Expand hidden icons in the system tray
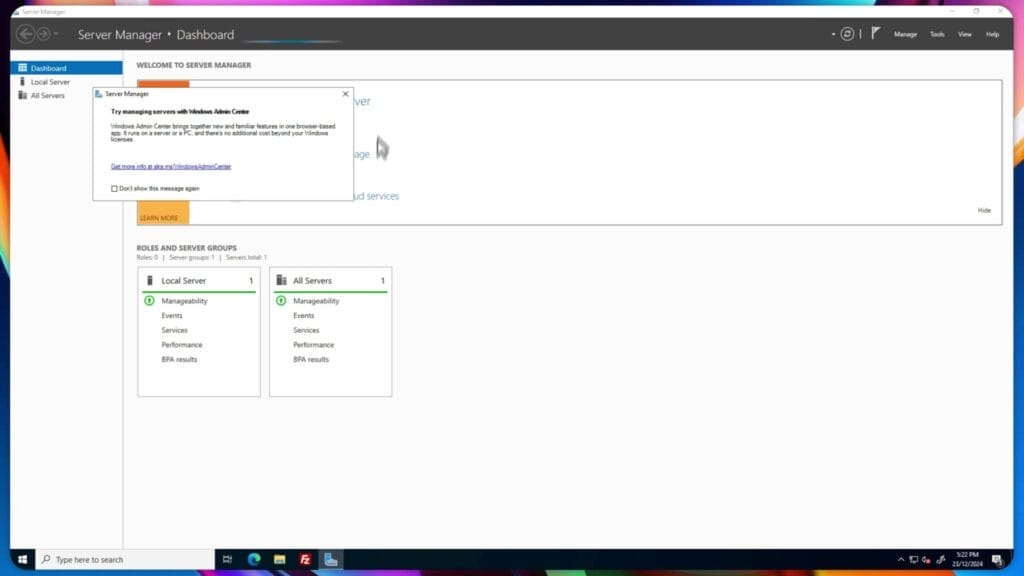Viewport: 1024px width, 576px height. (x=899, y=559)
